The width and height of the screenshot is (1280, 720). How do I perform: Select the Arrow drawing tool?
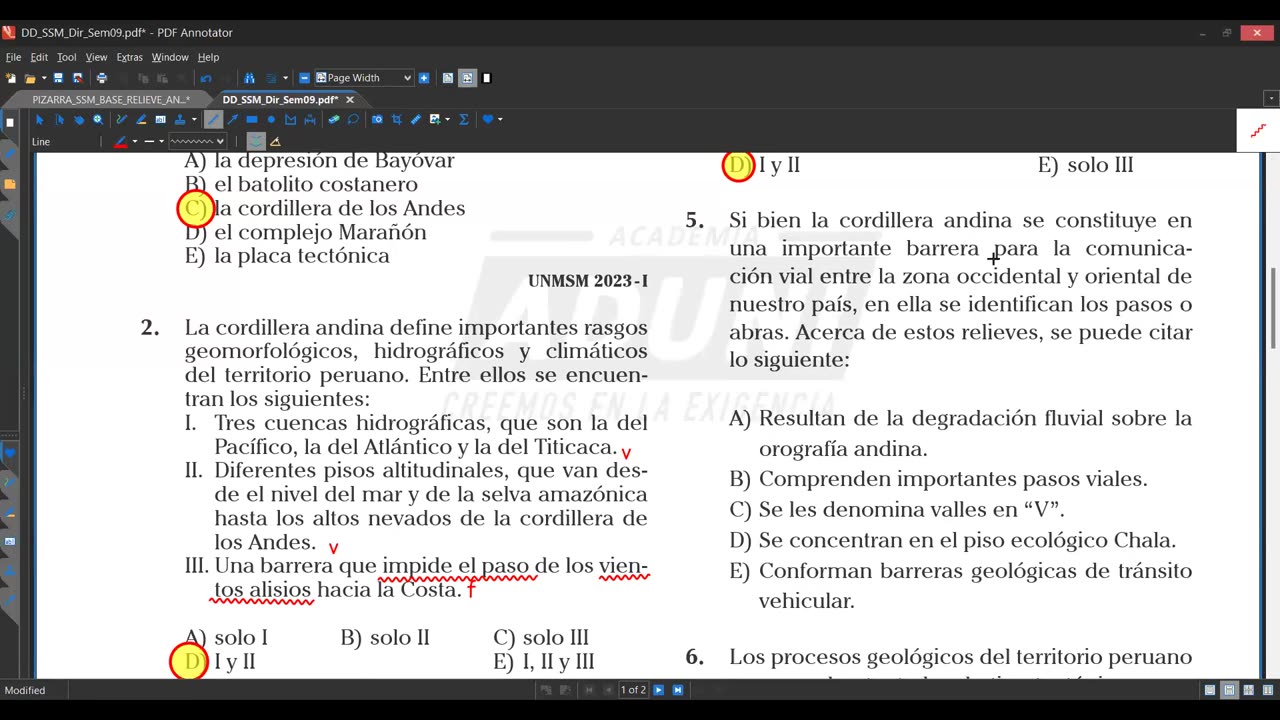point(232,120)
